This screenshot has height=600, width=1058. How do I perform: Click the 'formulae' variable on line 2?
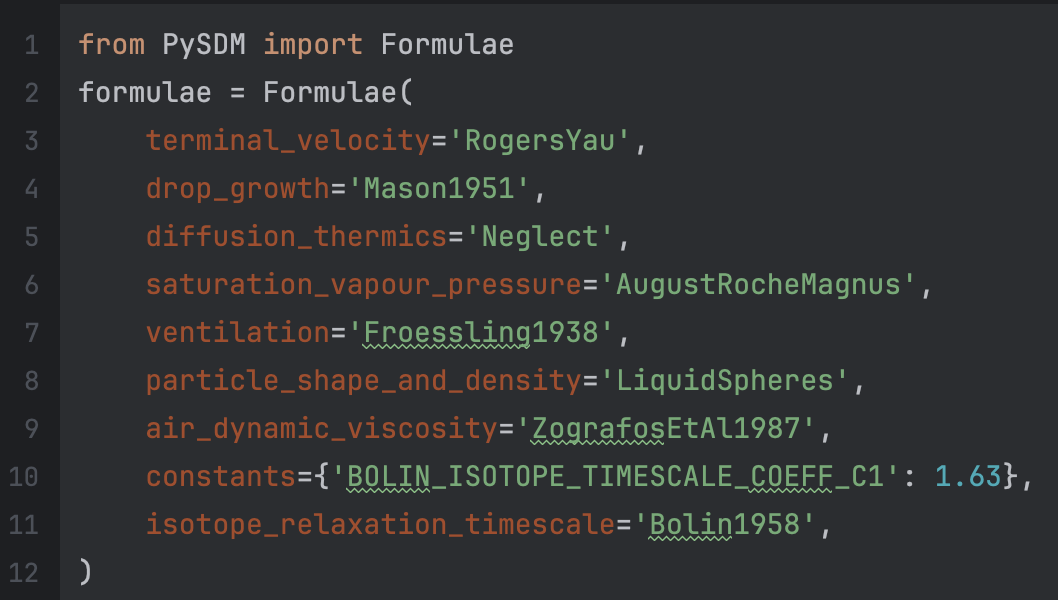[145, 93]
